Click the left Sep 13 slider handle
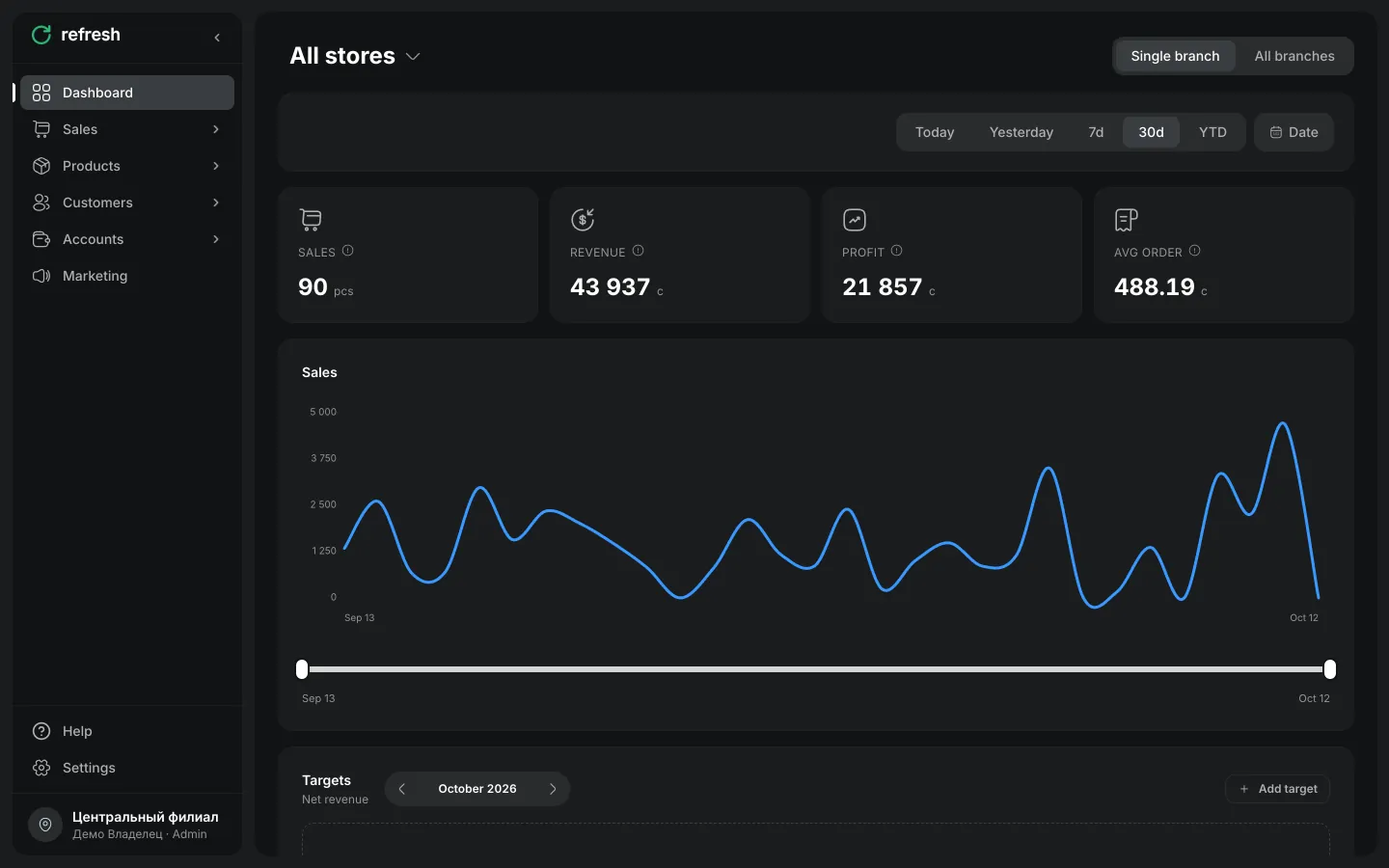This screenshot has height=868, width=1389. coord(302,669)
